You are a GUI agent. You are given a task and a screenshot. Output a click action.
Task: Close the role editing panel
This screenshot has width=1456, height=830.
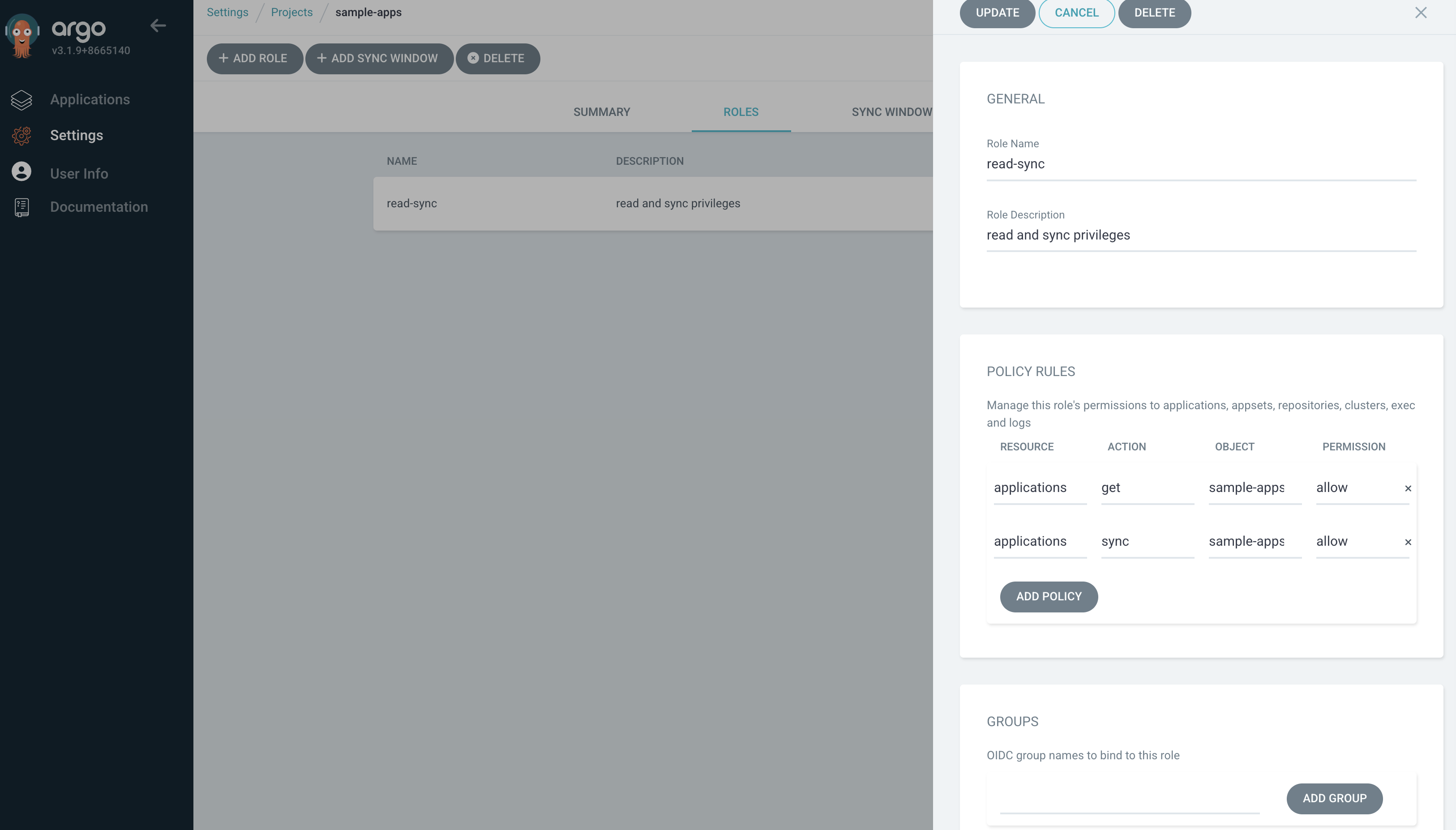[1420, 13]
